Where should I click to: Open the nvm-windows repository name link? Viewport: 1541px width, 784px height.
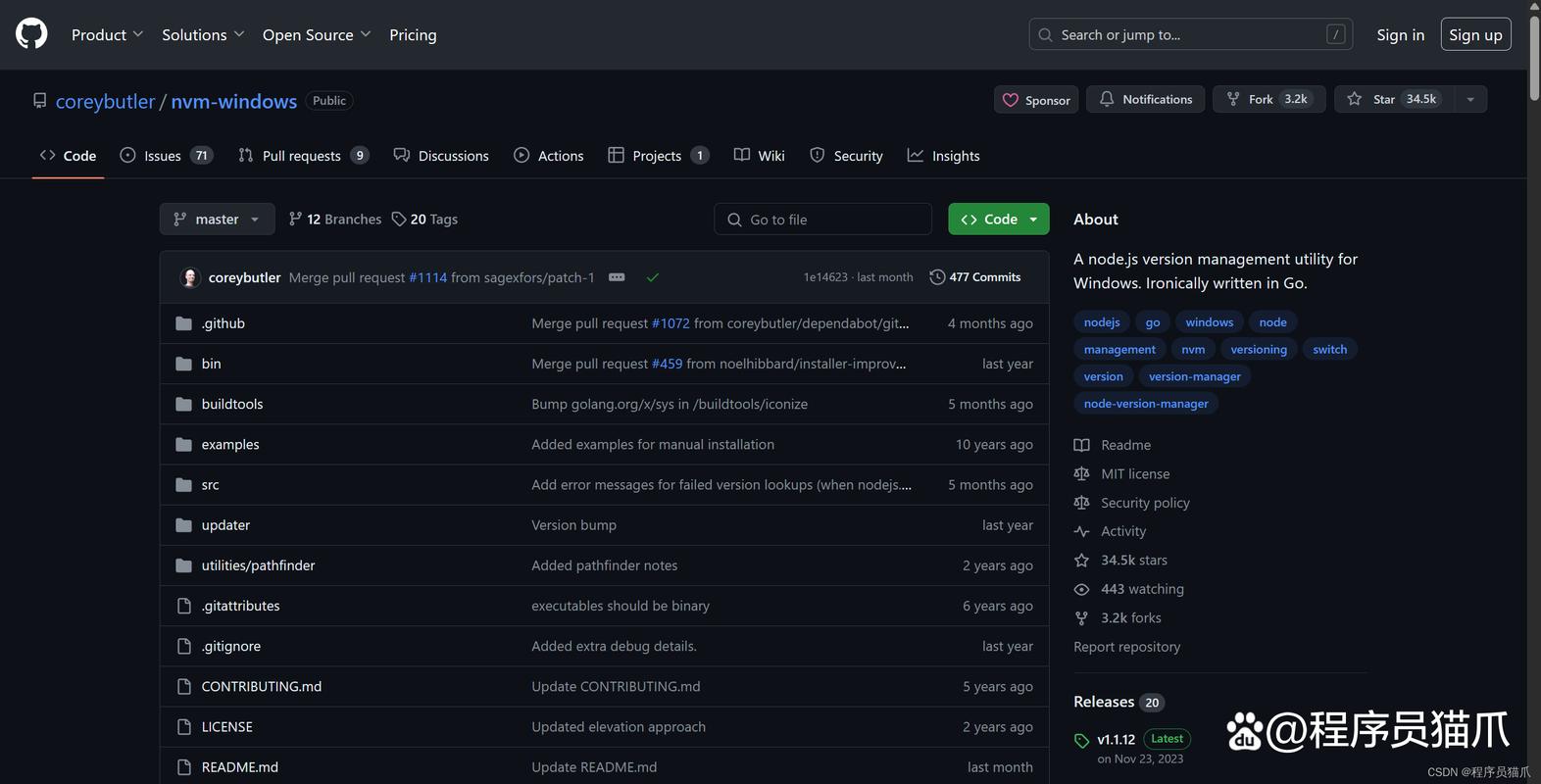234,101
